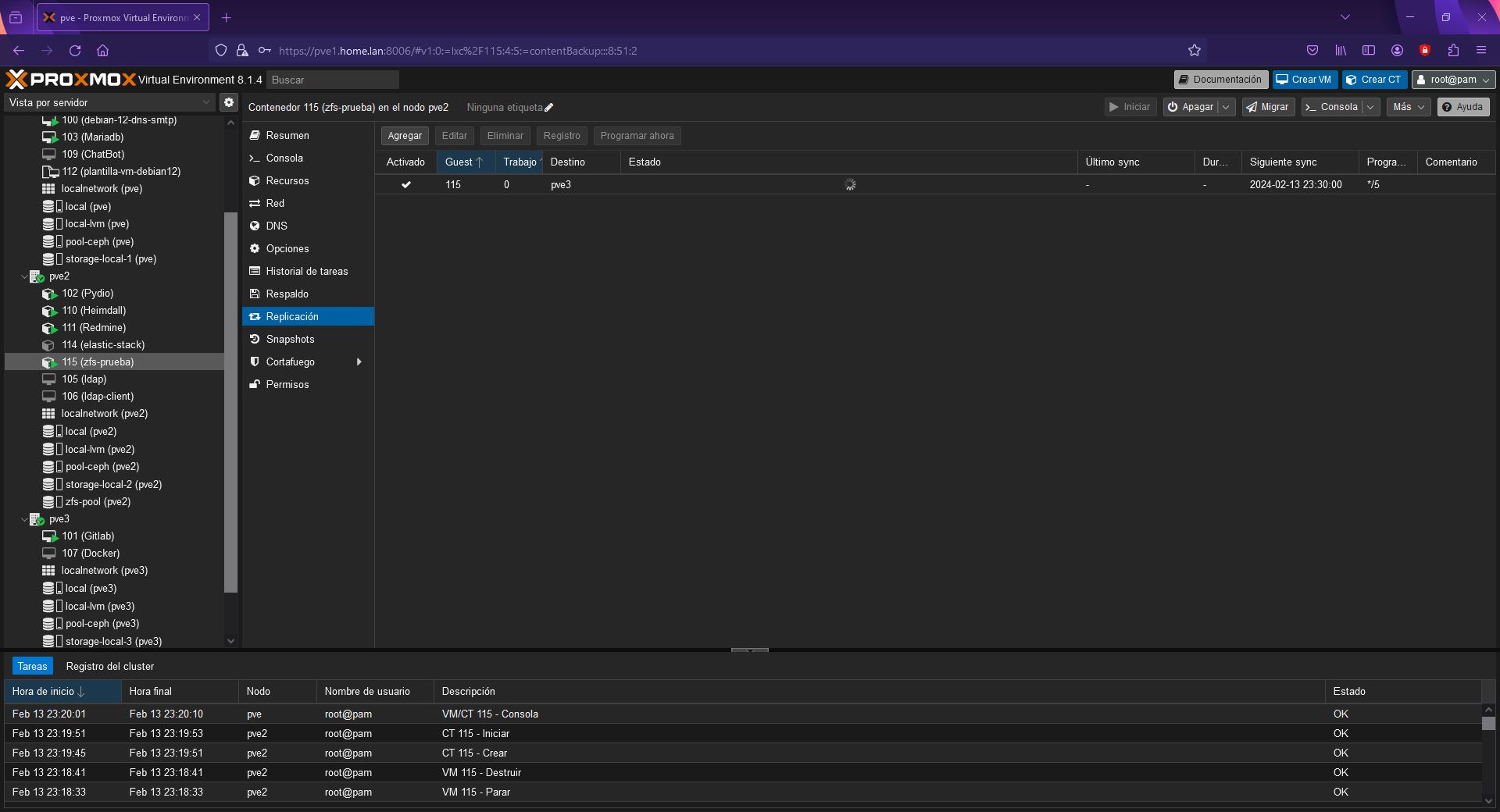Open Firefox application menu hamburger icon
The width and height of the screenshot is (1500, 812).
(x=1480, y=51)
